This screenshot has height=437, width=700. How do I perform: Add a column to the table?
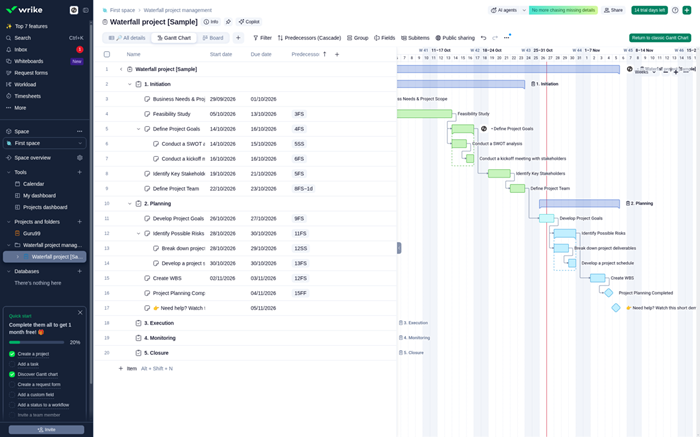[337, 54]
